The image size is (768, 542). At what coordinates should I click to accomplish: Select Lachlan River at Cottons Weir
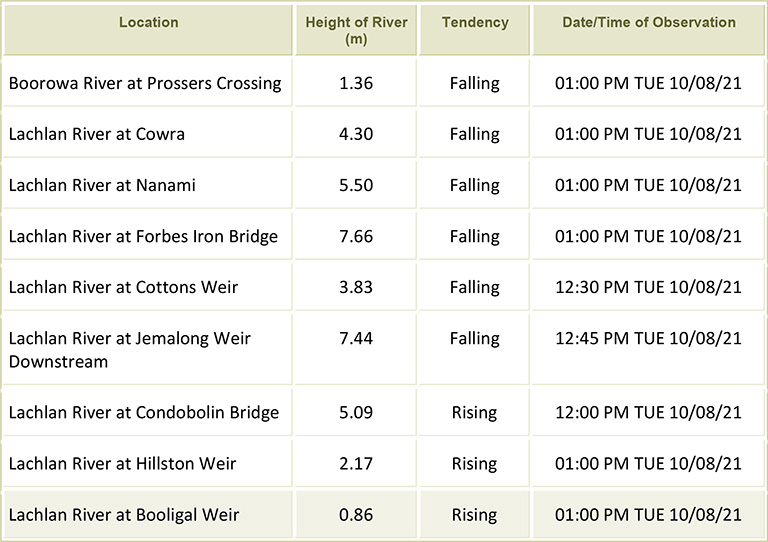(124, 287)
